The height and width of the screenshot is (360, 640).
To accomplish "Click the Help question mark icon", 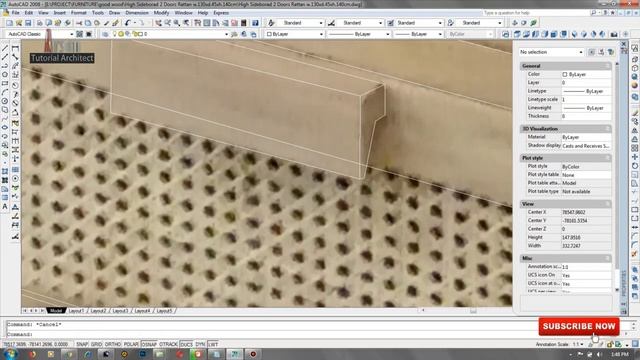I will [x=256, y=23].
